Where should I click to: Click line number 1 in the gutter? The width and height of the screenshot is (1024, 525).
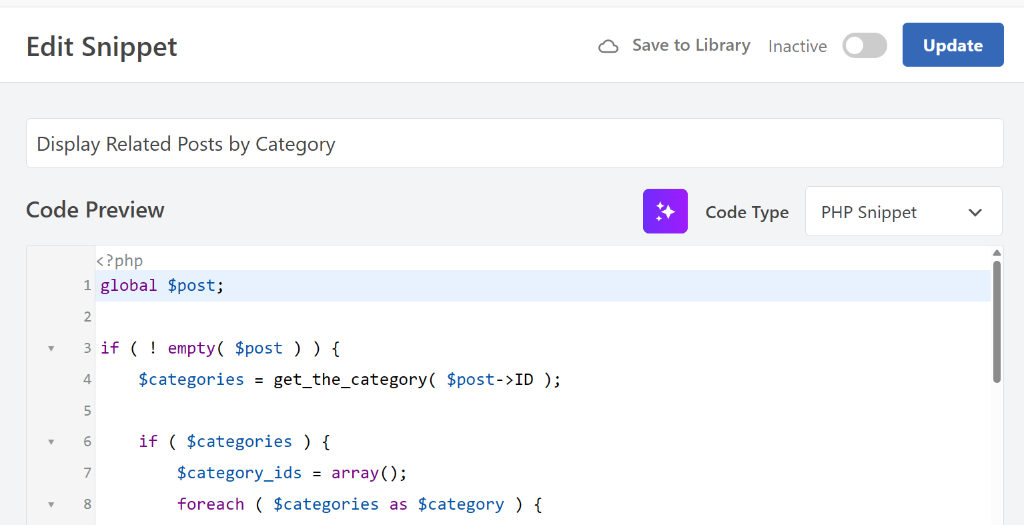[x=87, y=286]
